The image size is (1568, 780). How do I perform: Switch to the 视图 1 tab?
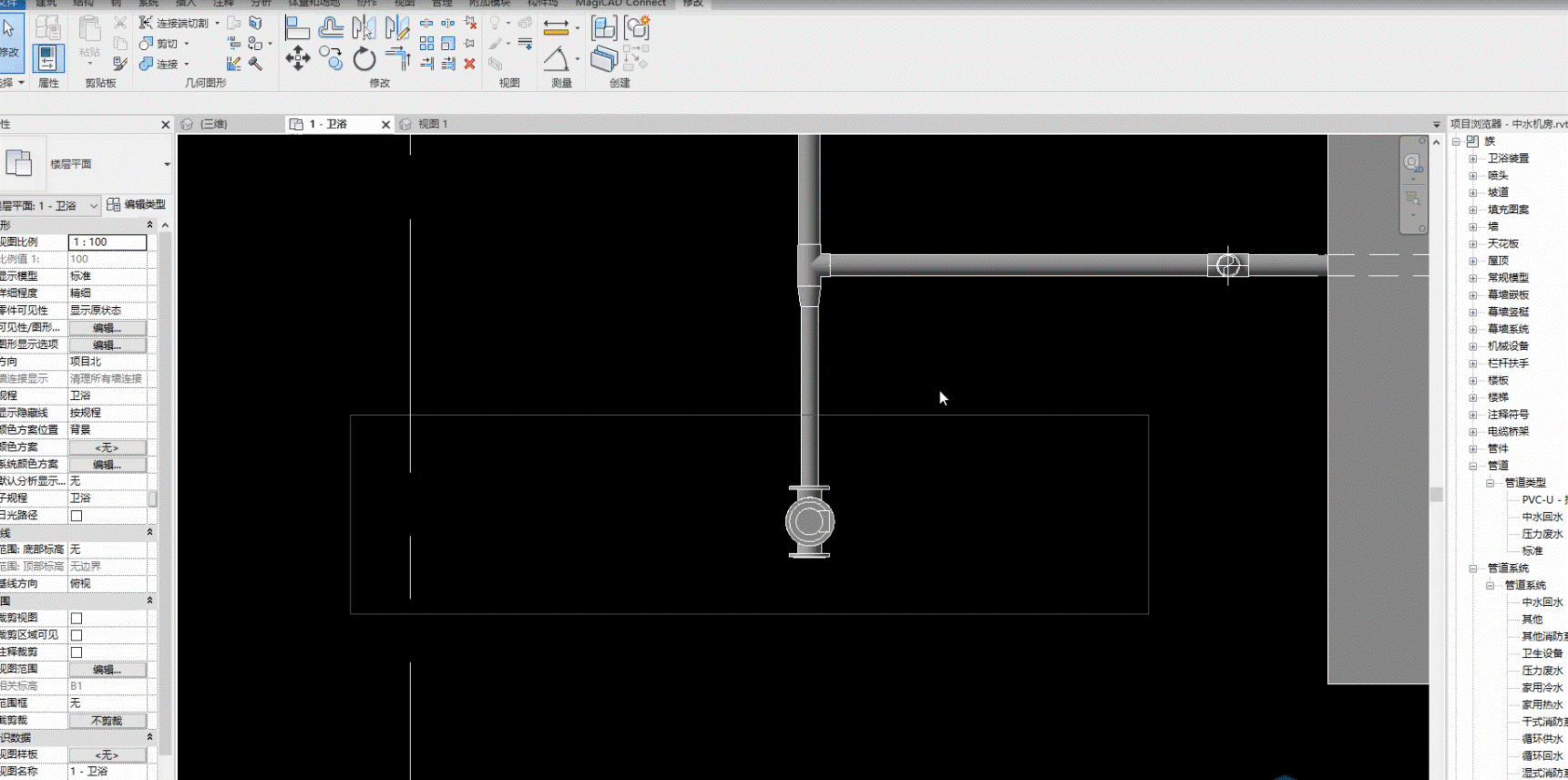click(433, 124)
